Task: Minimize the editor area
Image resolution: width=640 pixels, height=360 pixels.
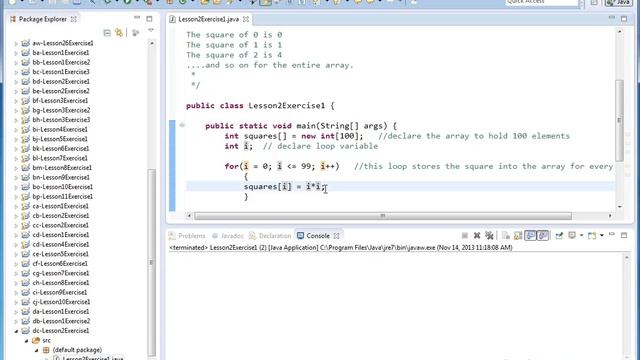Action: pos(611,18)
